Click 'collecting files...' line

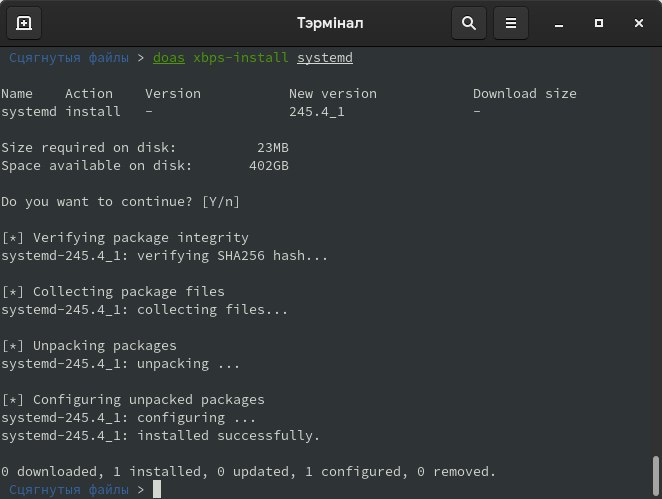[144, 310]
